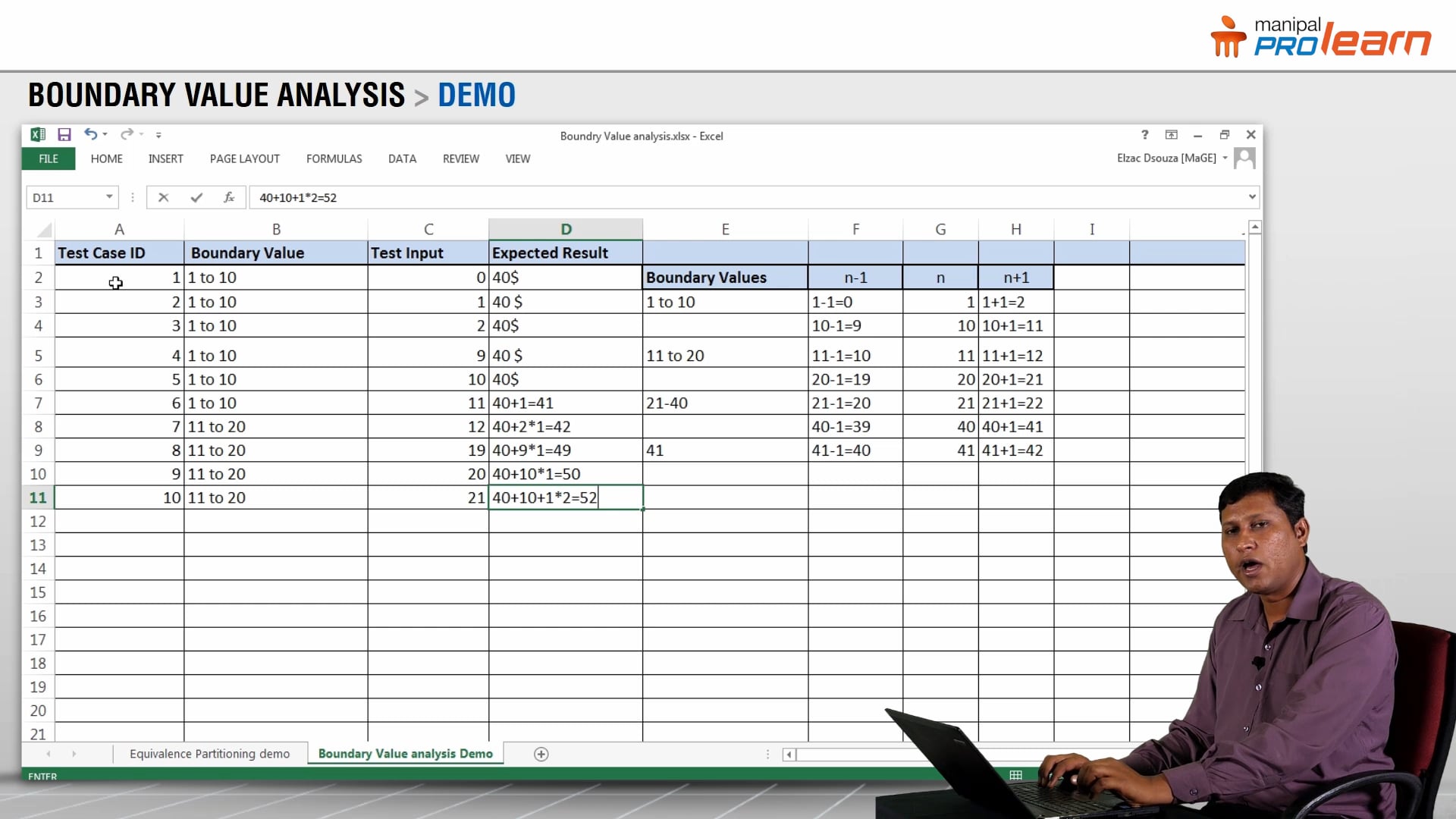Open Customize Quick Access Toolbar dropdown

click(158, 135)
